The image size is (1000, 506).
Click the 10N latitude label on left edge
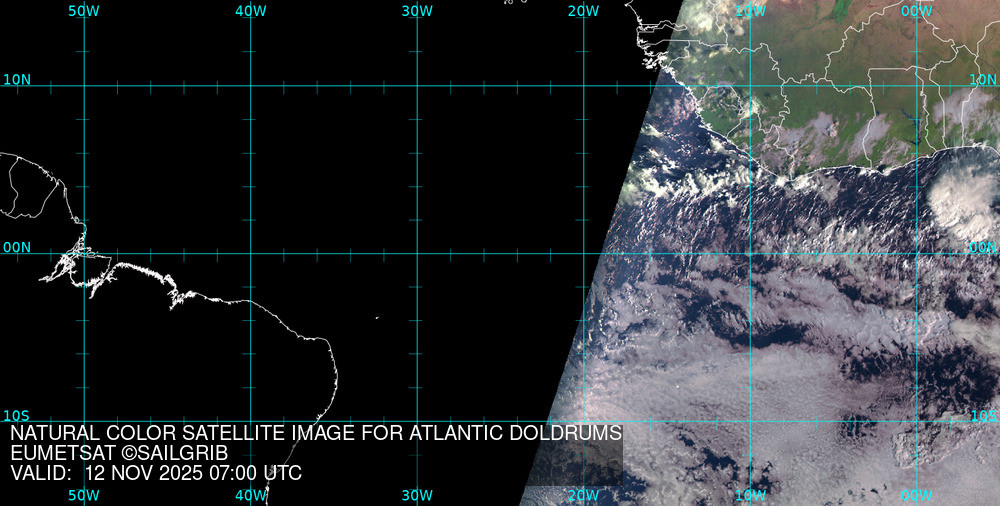click(17, 79)
